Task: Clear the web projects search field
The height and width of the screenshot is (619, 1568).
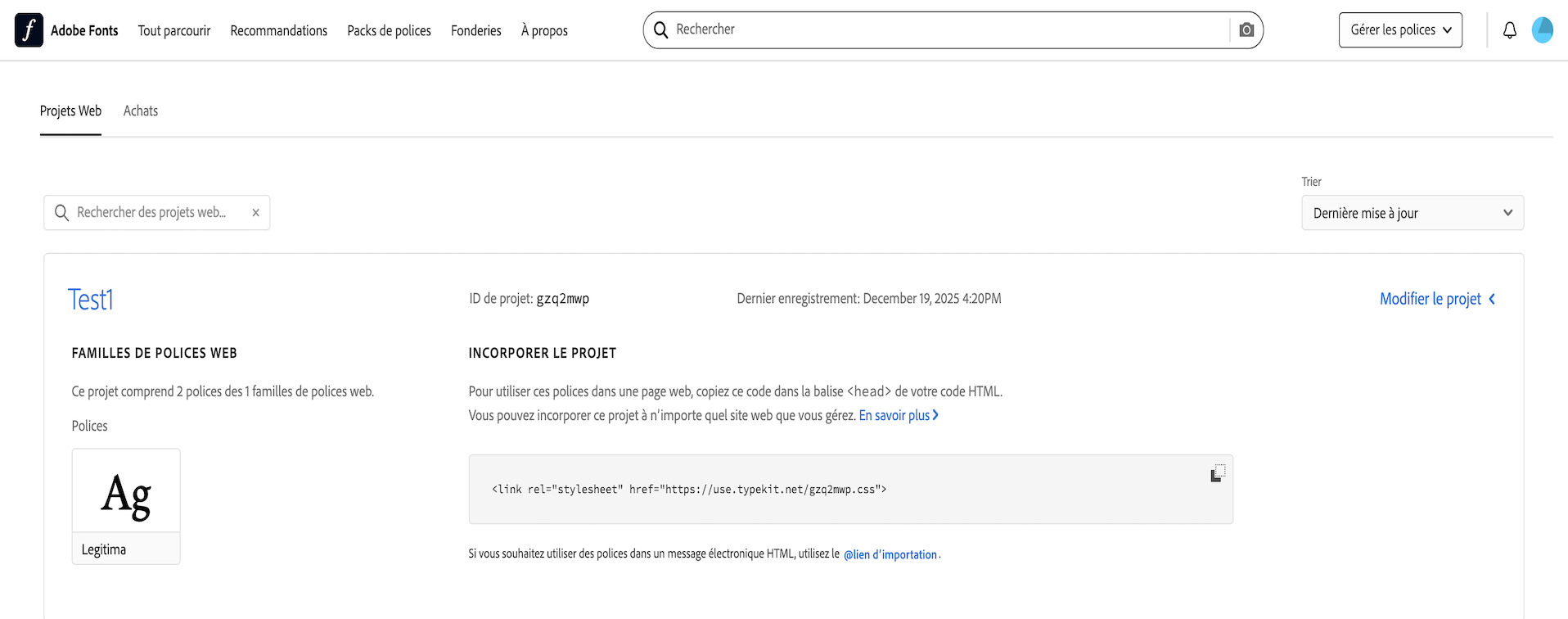Action: click(255, 213)
